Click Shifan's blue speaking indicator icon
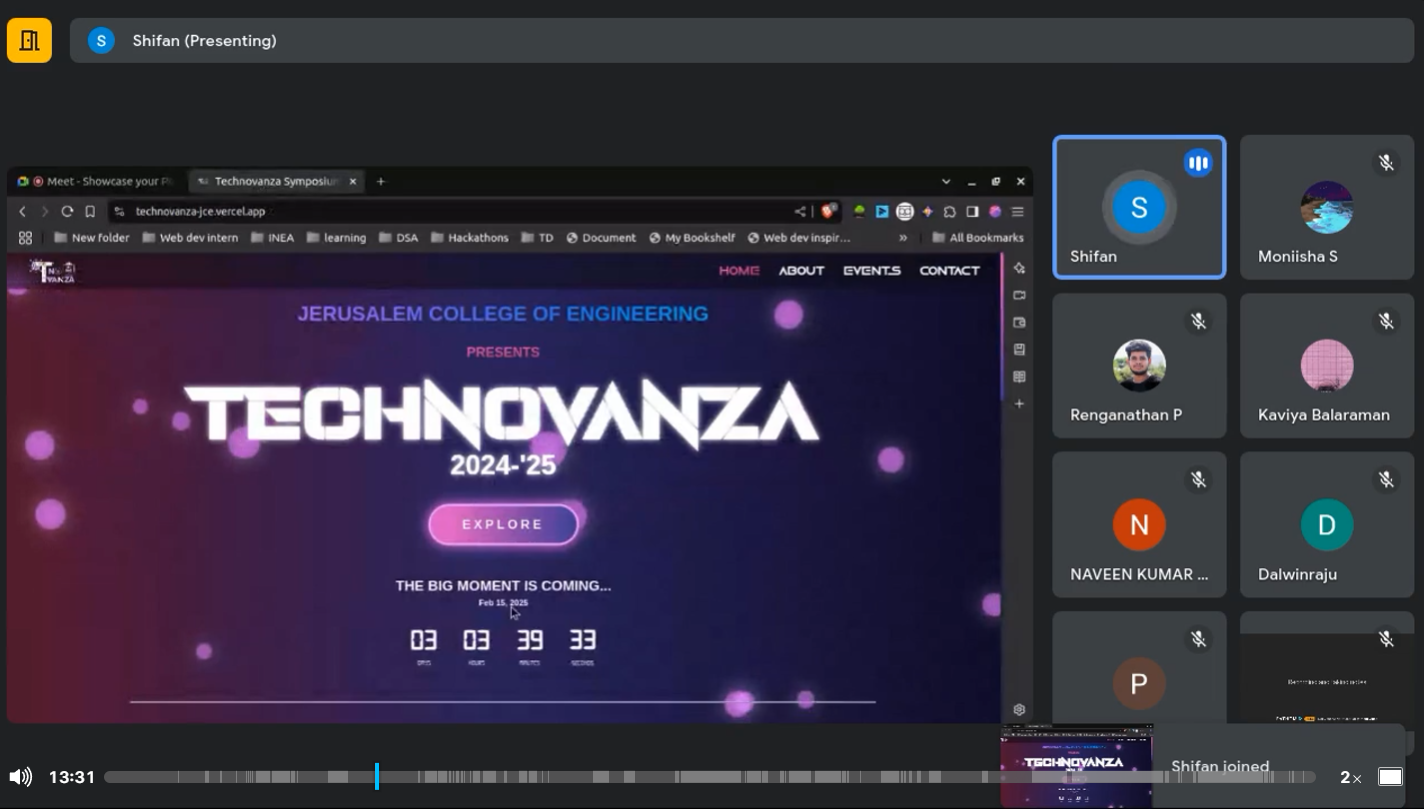The height and width of the screenshot is (809, 1424). (1198, 163)
